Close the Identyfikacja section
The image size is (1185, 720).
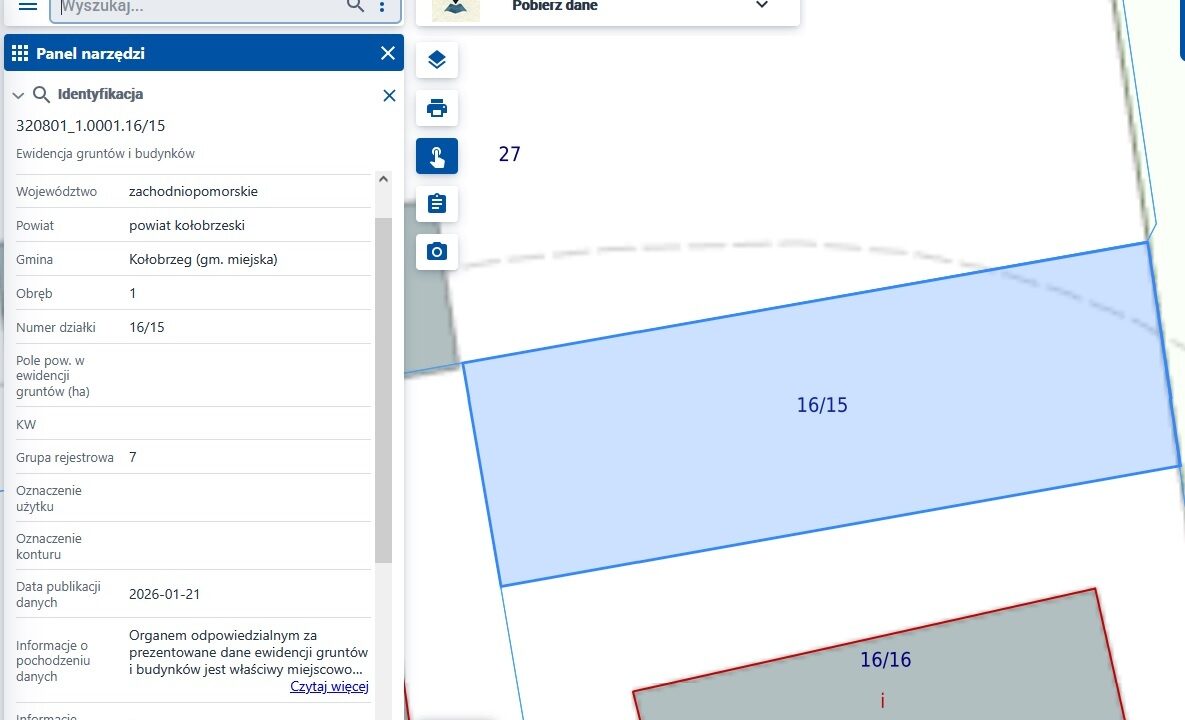pyautogui.click(x=390, y=96)
